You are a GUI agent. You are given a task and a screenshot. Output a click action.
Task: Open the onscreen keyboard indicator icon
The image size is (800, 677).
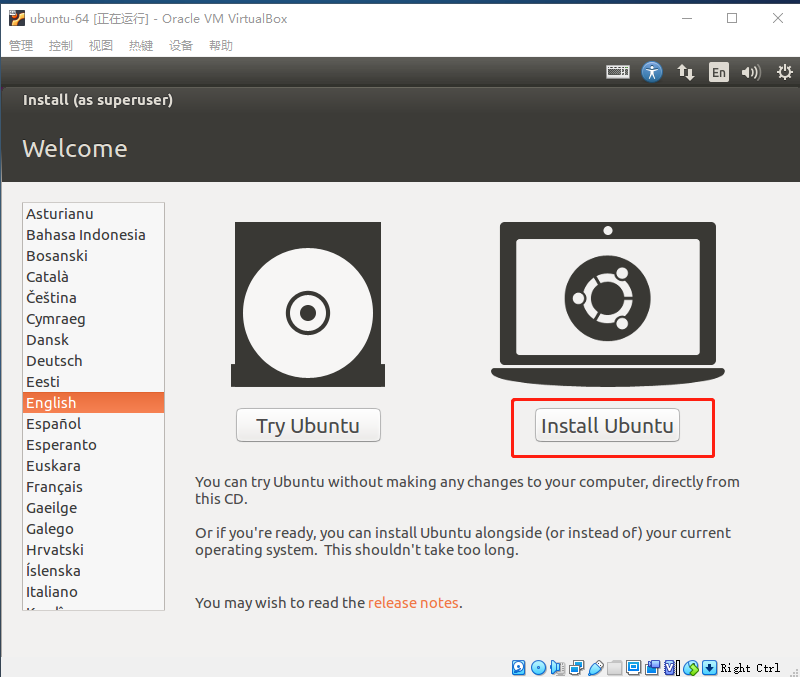point(617,72)
